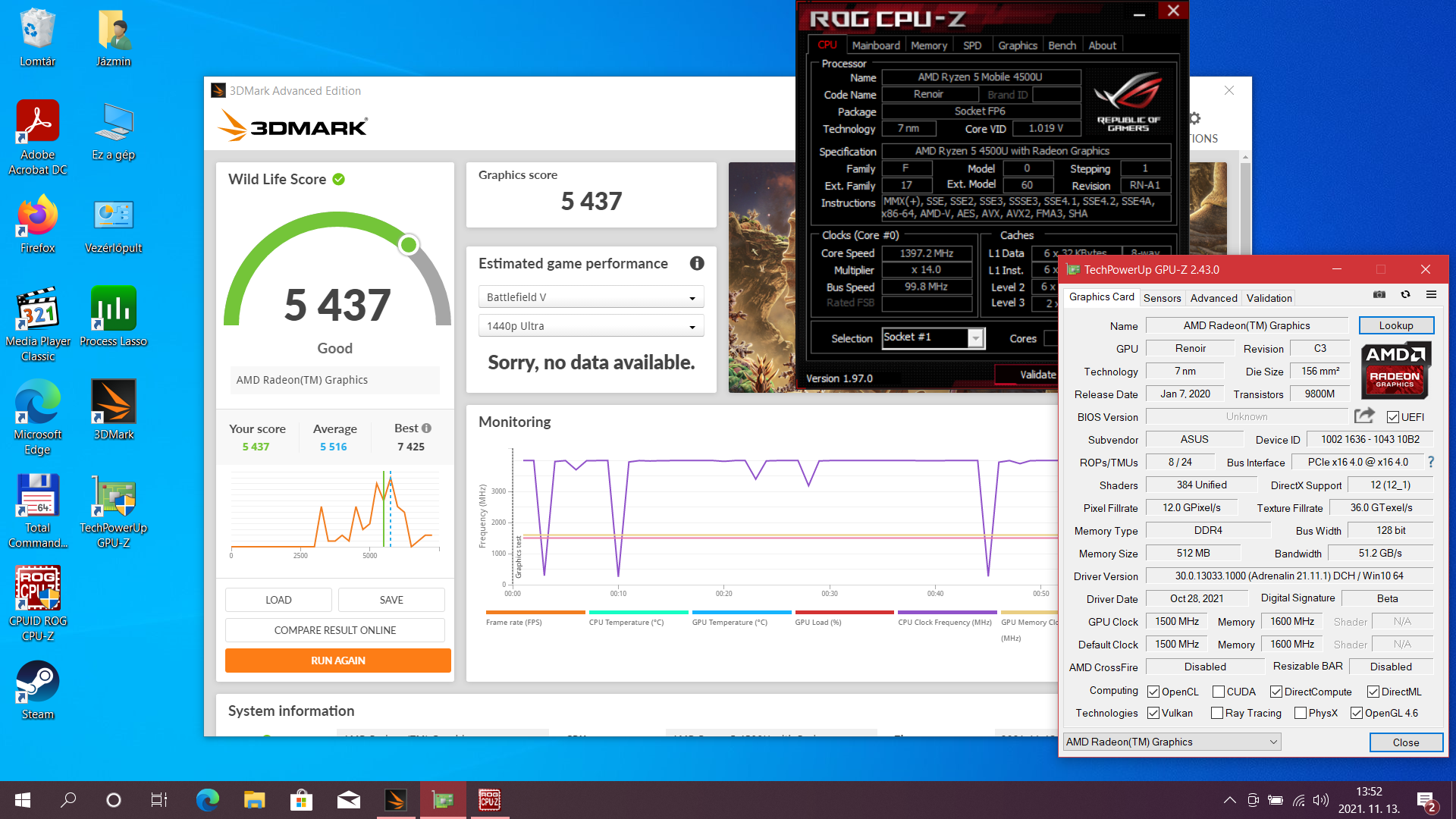Open the Lomtár recycle bin icon

tap(37, 36)
